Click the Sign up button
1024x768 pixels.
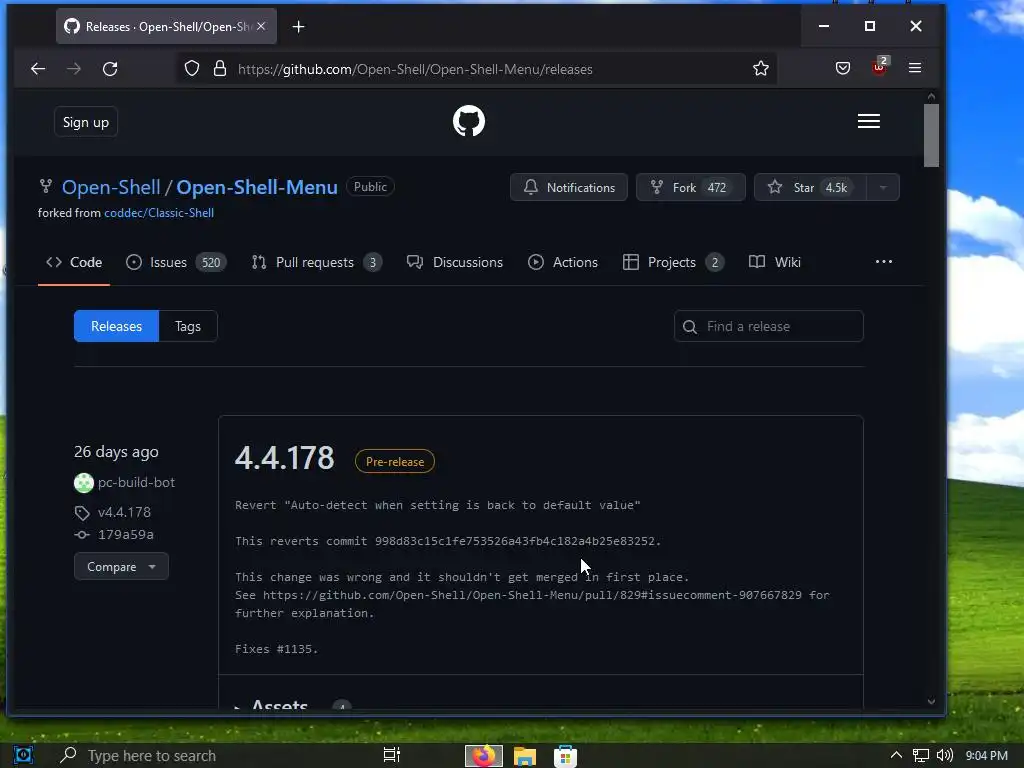86,122
